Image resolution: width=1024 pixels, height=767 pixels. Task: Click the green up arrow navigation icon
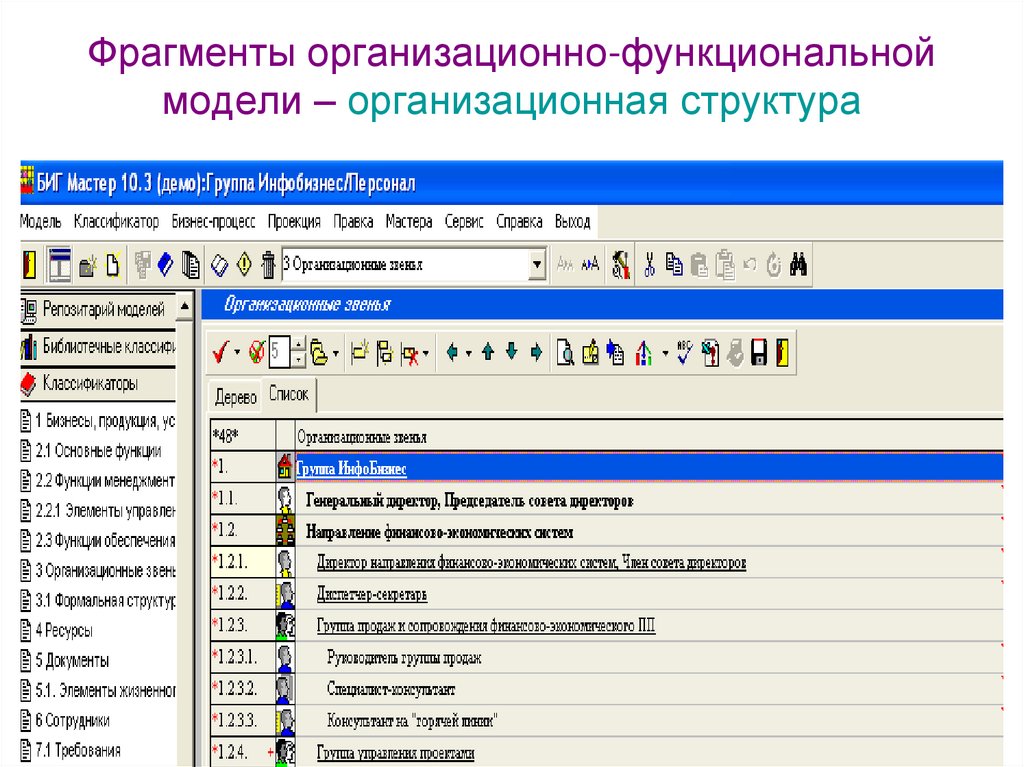(486, 352)
